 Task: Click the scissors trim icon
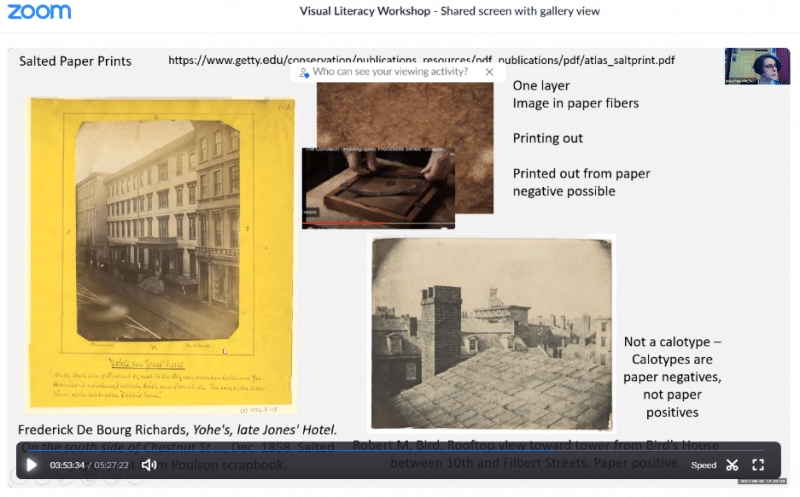click(x=732, y=465)
